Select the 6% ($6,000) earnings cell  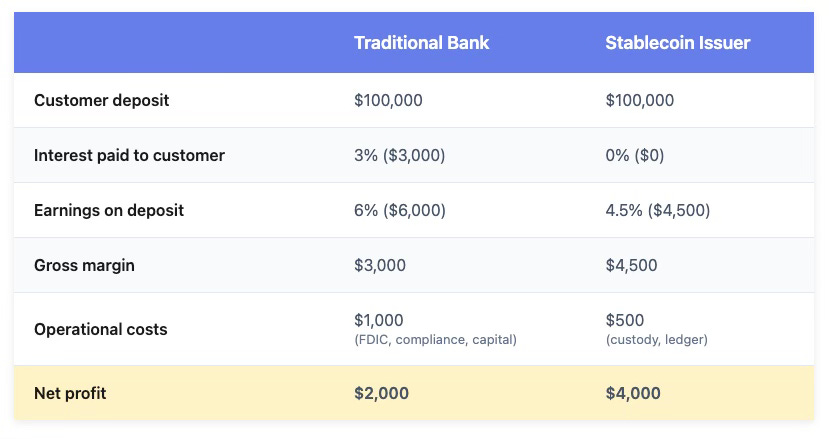click(x=399, y=210)
